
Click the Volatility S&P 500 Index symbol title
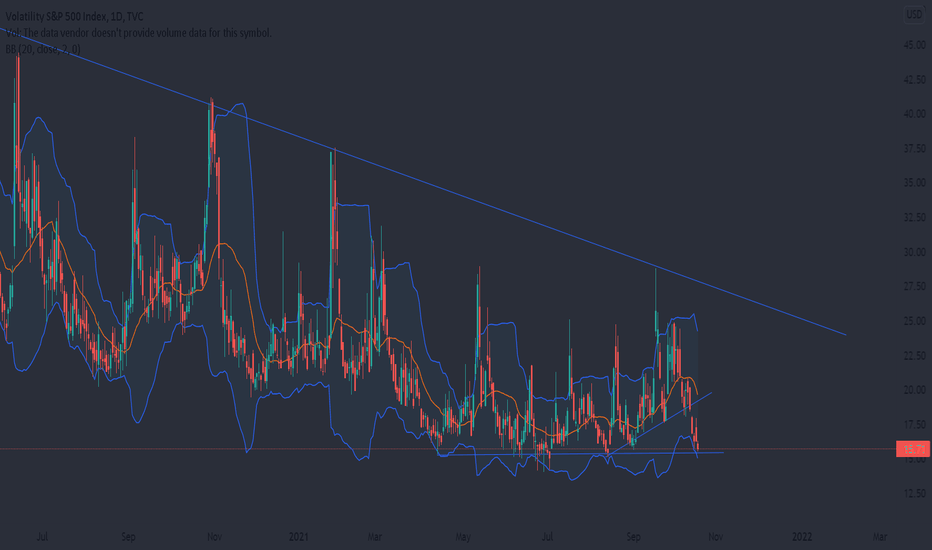pyautogui.click(x=74, y=17)
